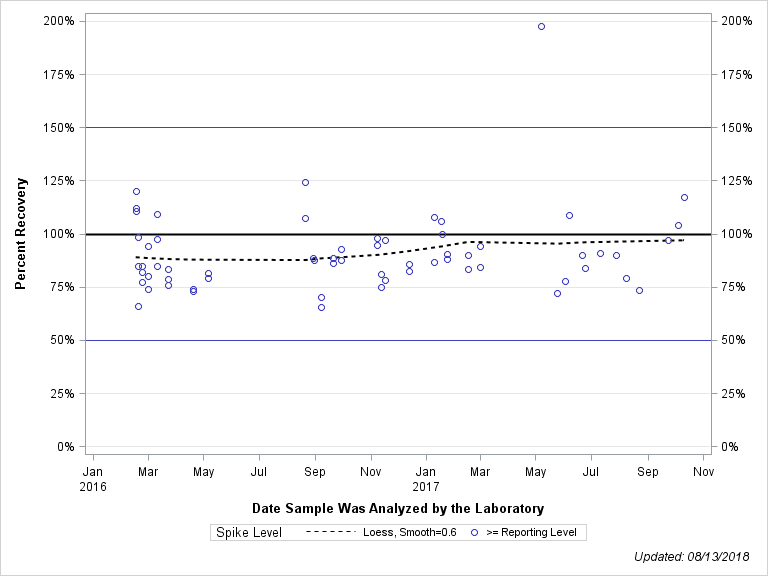Click the 'Loess, Smooth=0.6' legend label

tap(409, 532)
